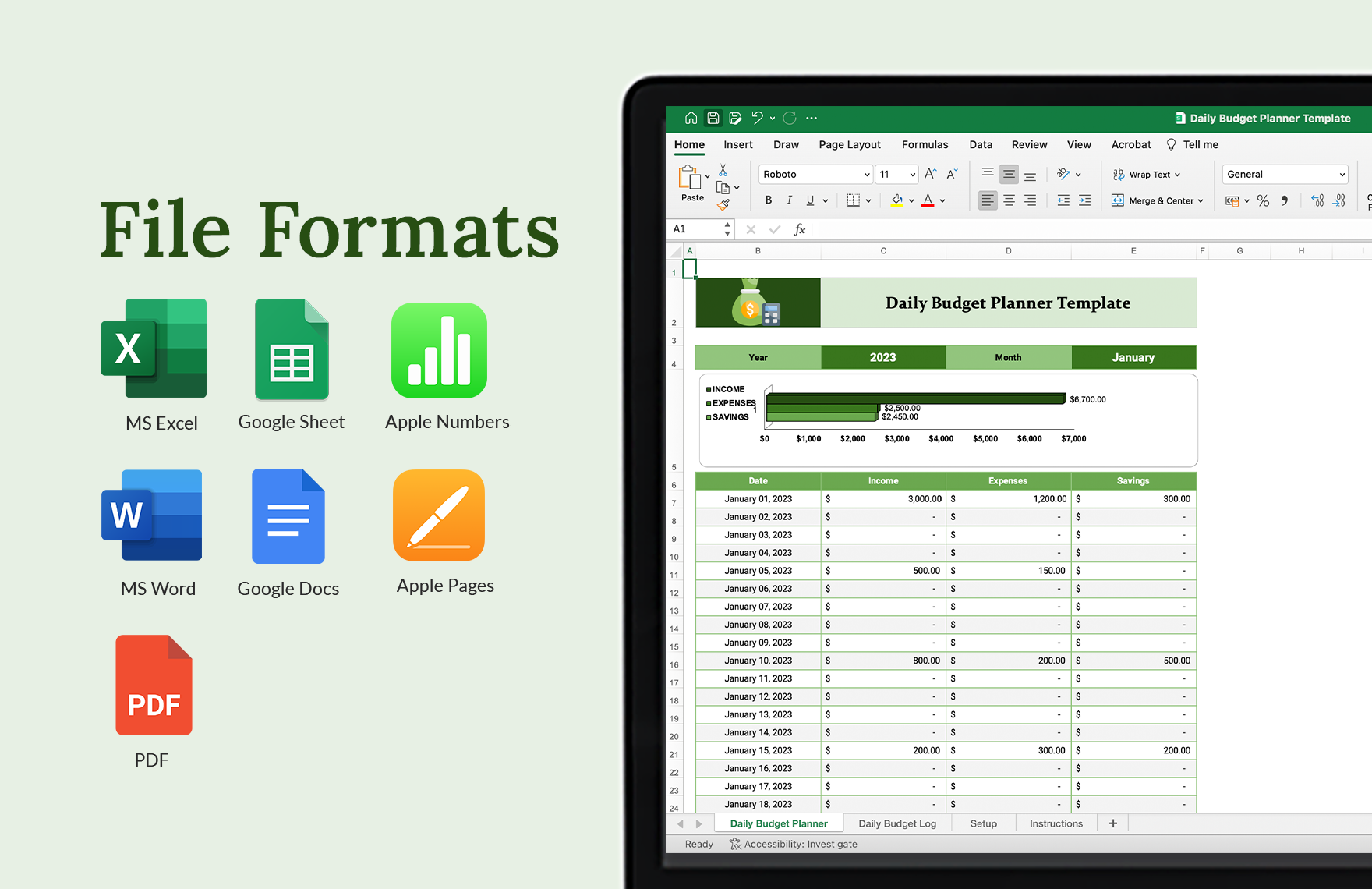Open the more options ellipsis
The width and height of the screenshot is (1372, 889).
[x=812, y=118]
